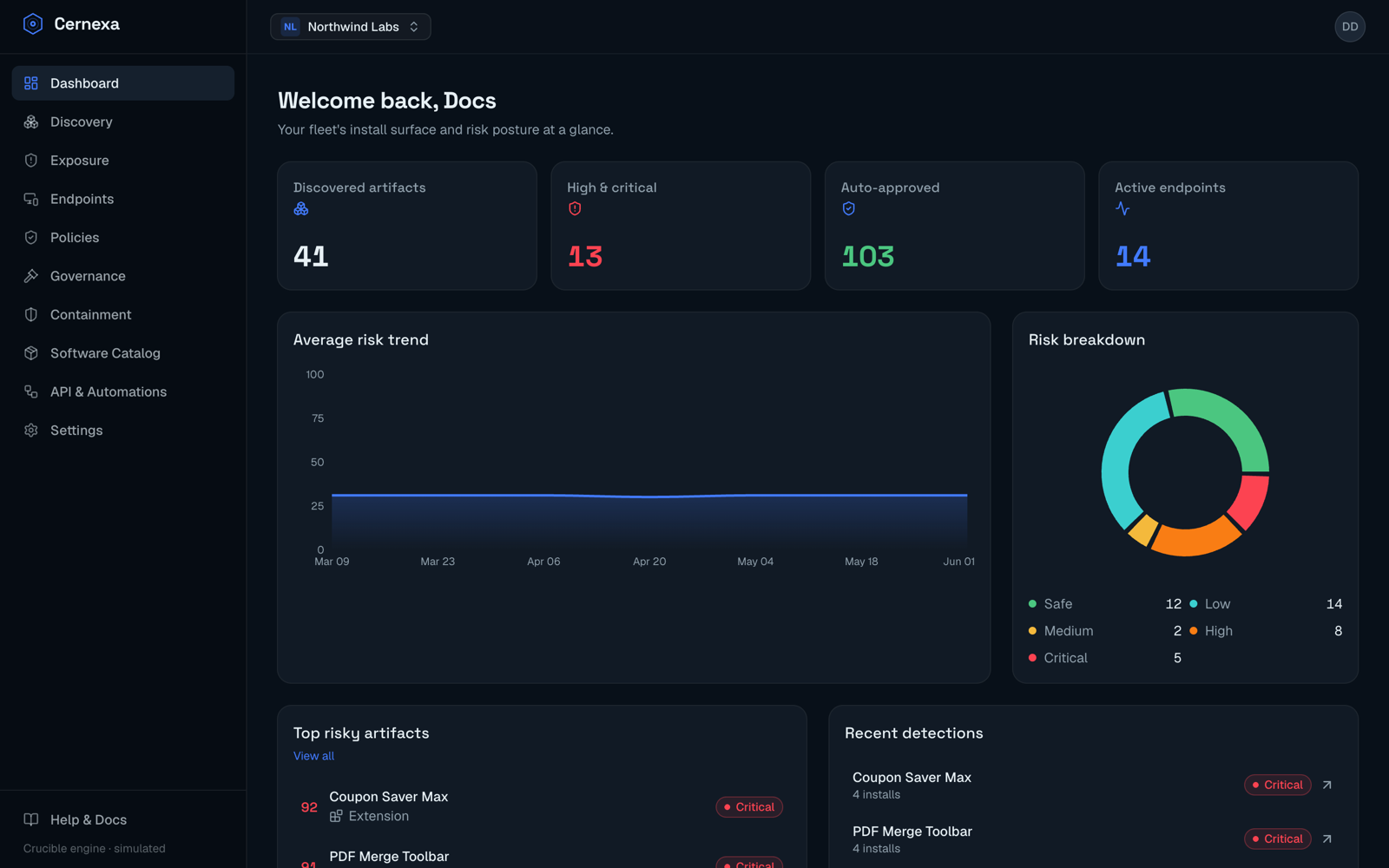The image size is (1389, 868).
Task: Open PDF Merge Toolbar in Recent detections
Action: tap(1093, 838)
